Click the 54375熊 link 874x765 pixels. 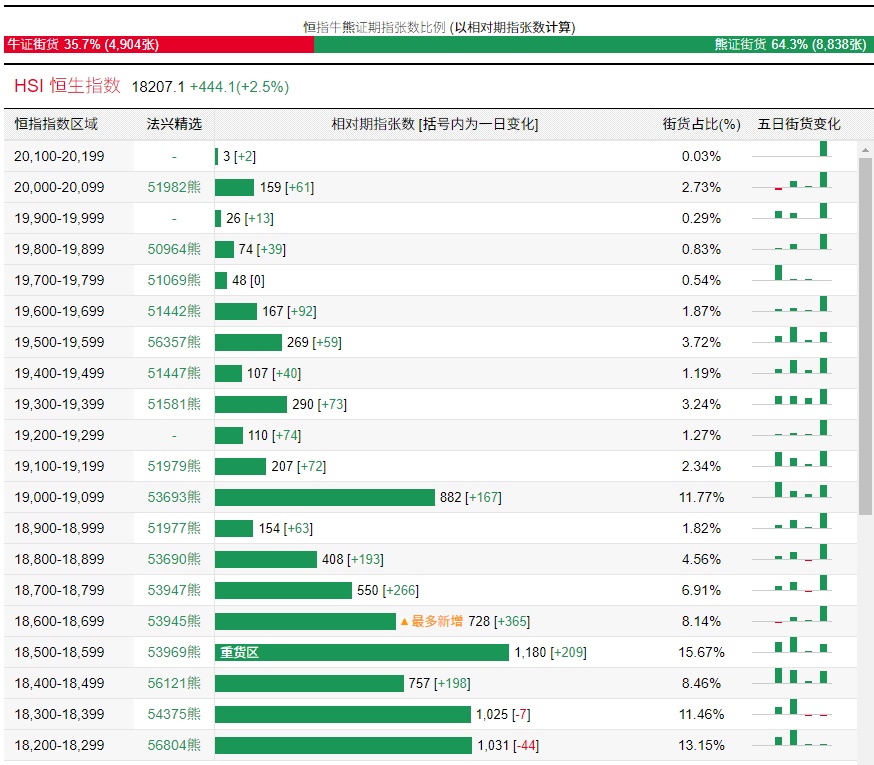pyautogui.click(x=174, y=714)
